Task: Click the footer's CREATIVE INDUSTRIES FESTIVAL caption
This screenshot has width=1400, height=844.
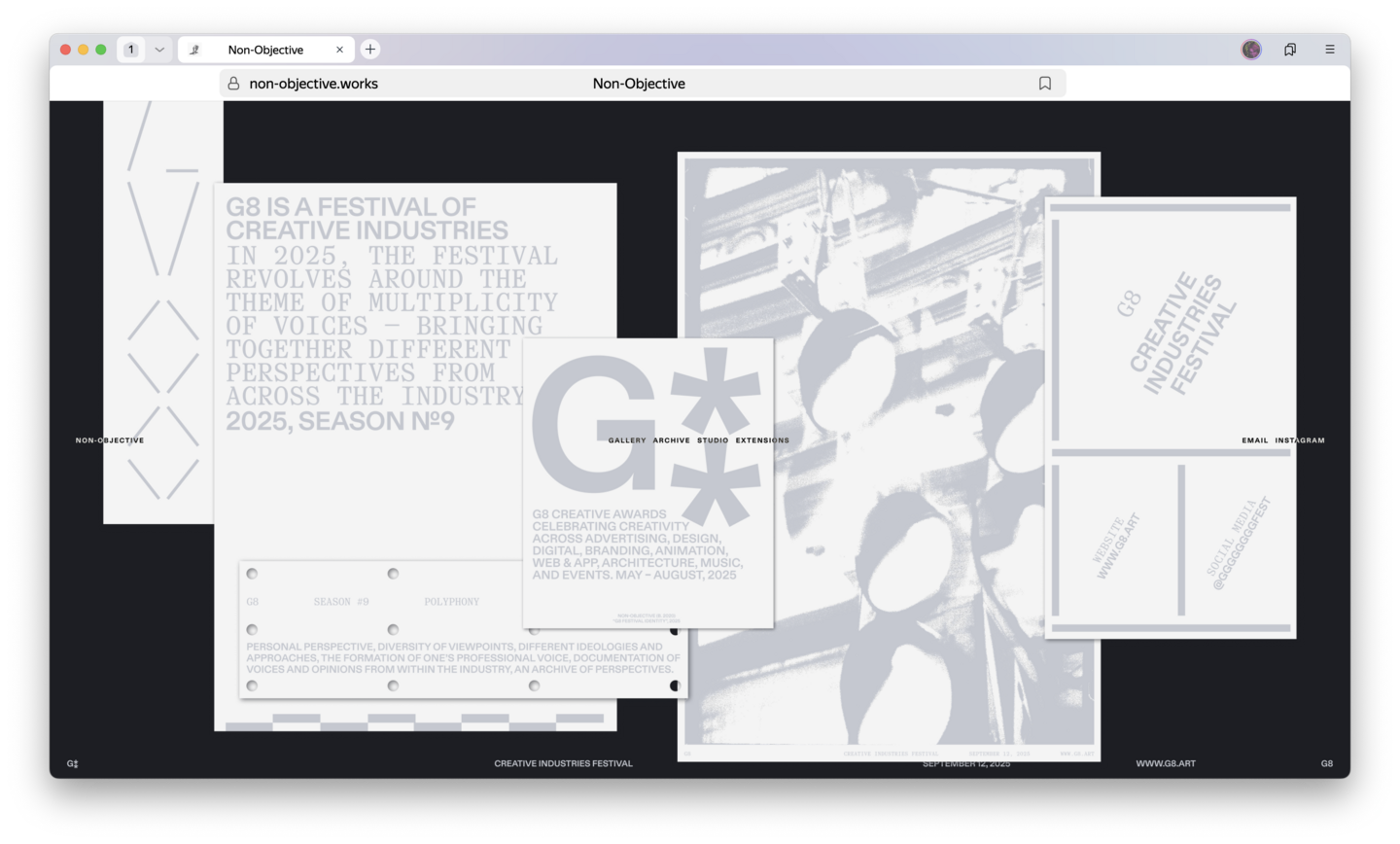Action: pyautogui.click(x=563, y=763)
